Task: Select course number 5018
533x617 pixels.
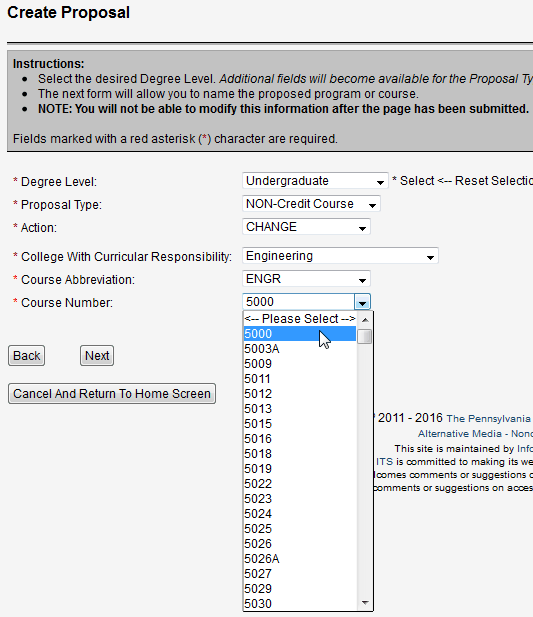Action: 300,454
